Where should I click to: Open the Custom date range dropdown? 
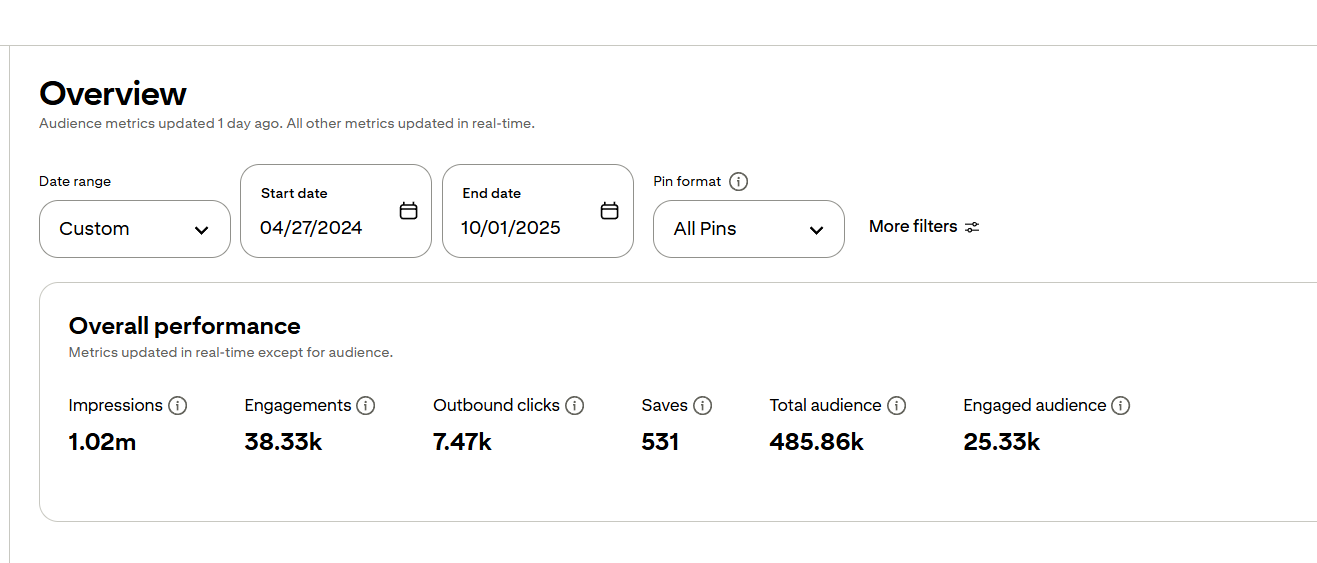[135, 229]
